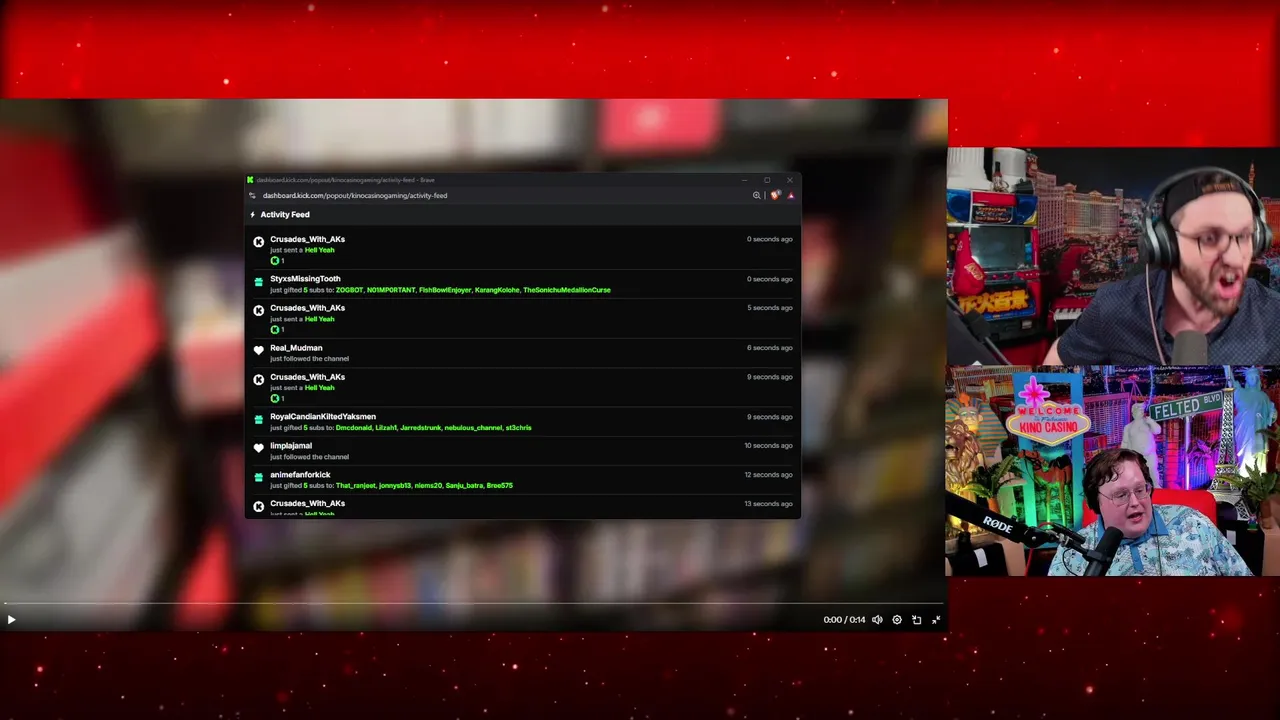Maximize the Brave activity feed window
The image size is (1280, 720).
[767, 180]
